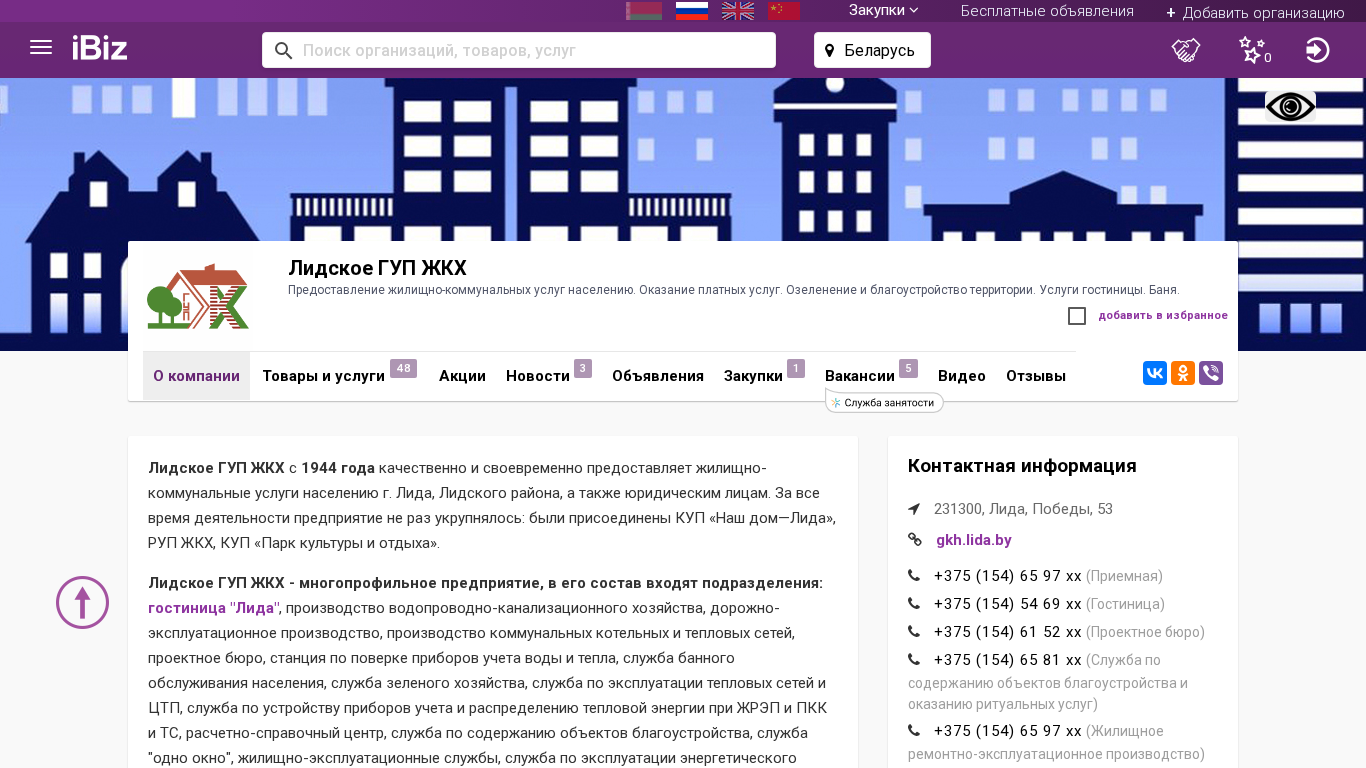The width and height of the screenshot is (1366, 768).
Task: Open the Акции tab
Action: pos(462,376)
